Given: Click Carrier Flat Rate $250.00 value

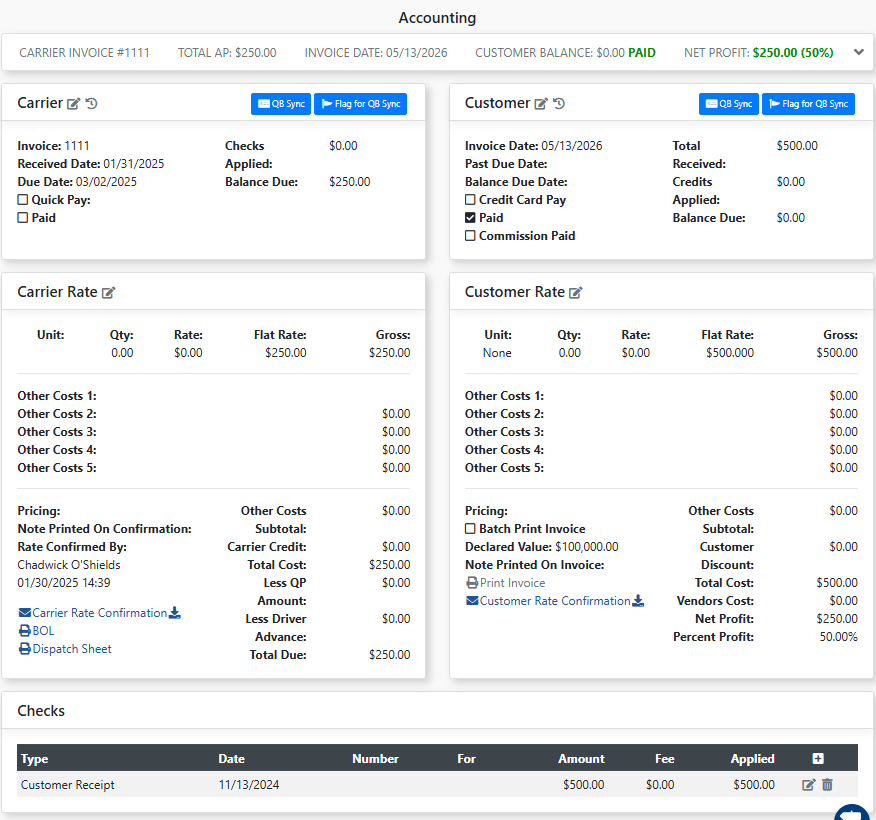Looking at the screenshot, I should pyautogui.click(x=285, y=353).
